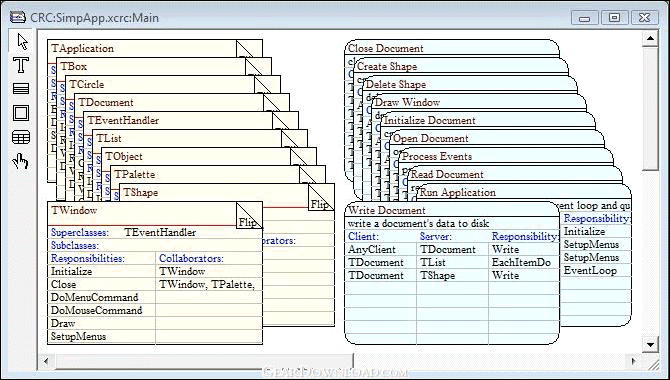Select the rectangle frame tool
This screenshot has width=670, height=380.
point(21,113)
